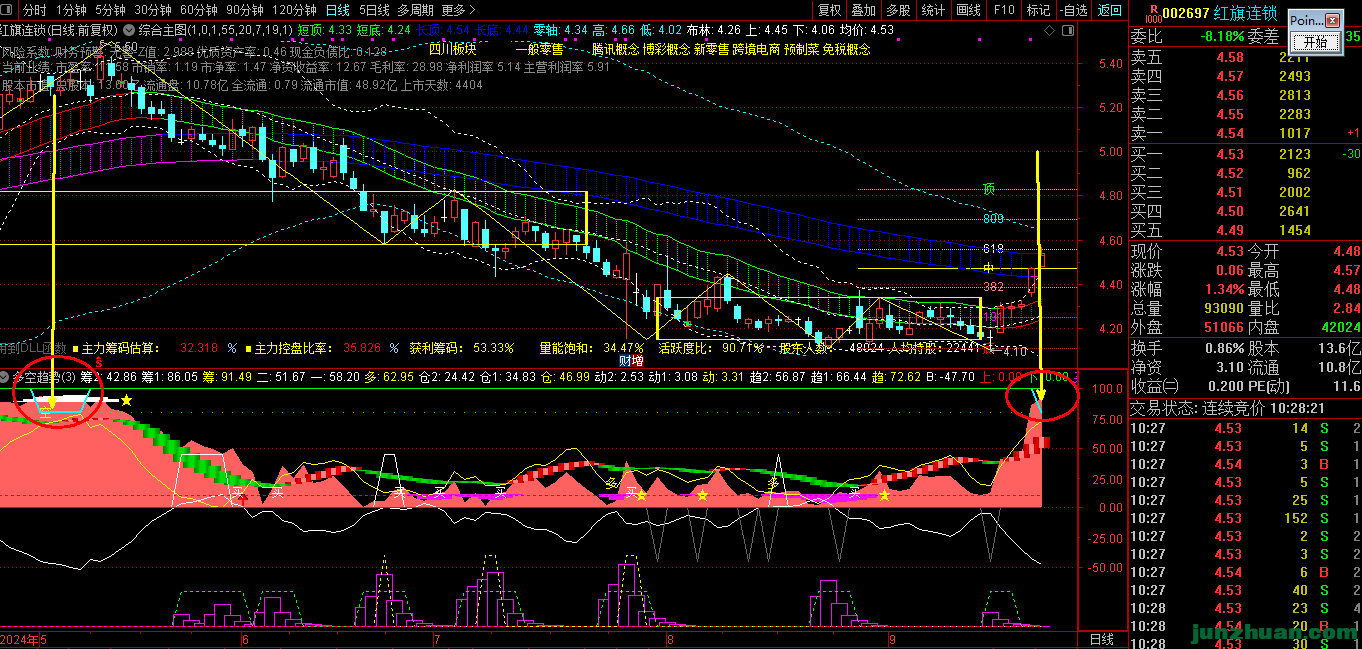Click the diamond icon above chart
1362x649 pixels.
(x=1051, y=31)
